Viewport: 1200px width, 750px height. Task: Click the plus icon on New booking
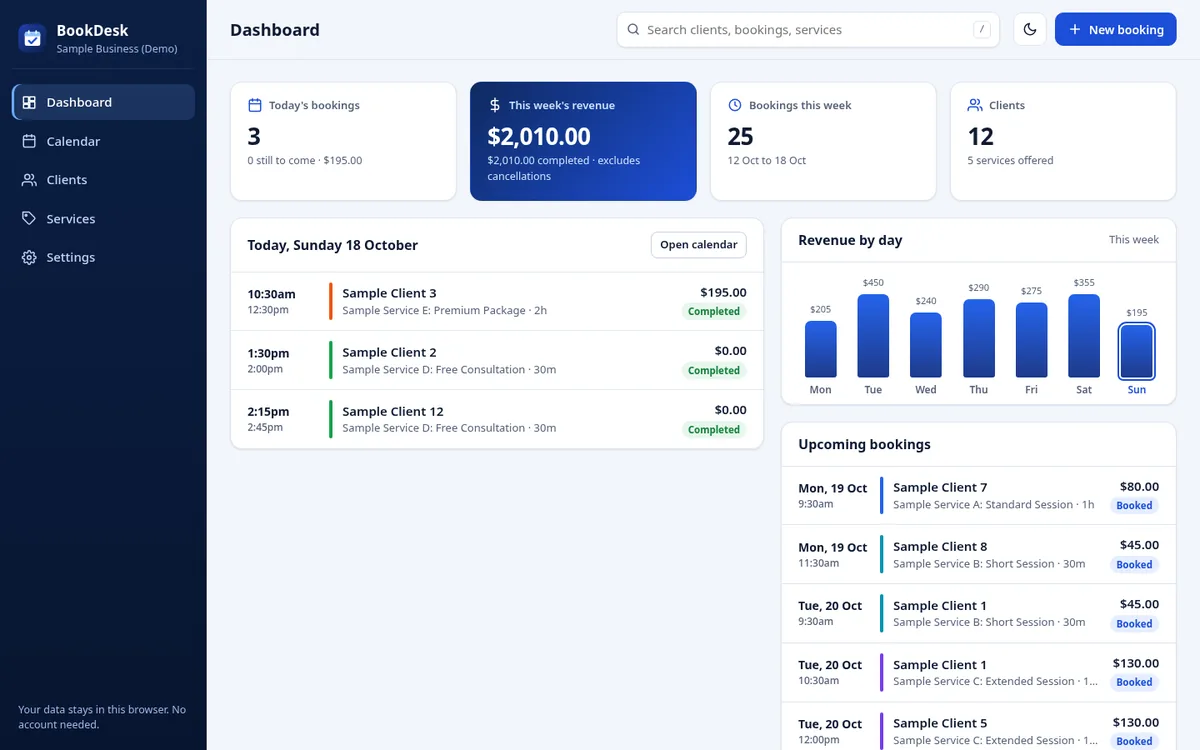pyautogui.click(x=1075, y=30)
